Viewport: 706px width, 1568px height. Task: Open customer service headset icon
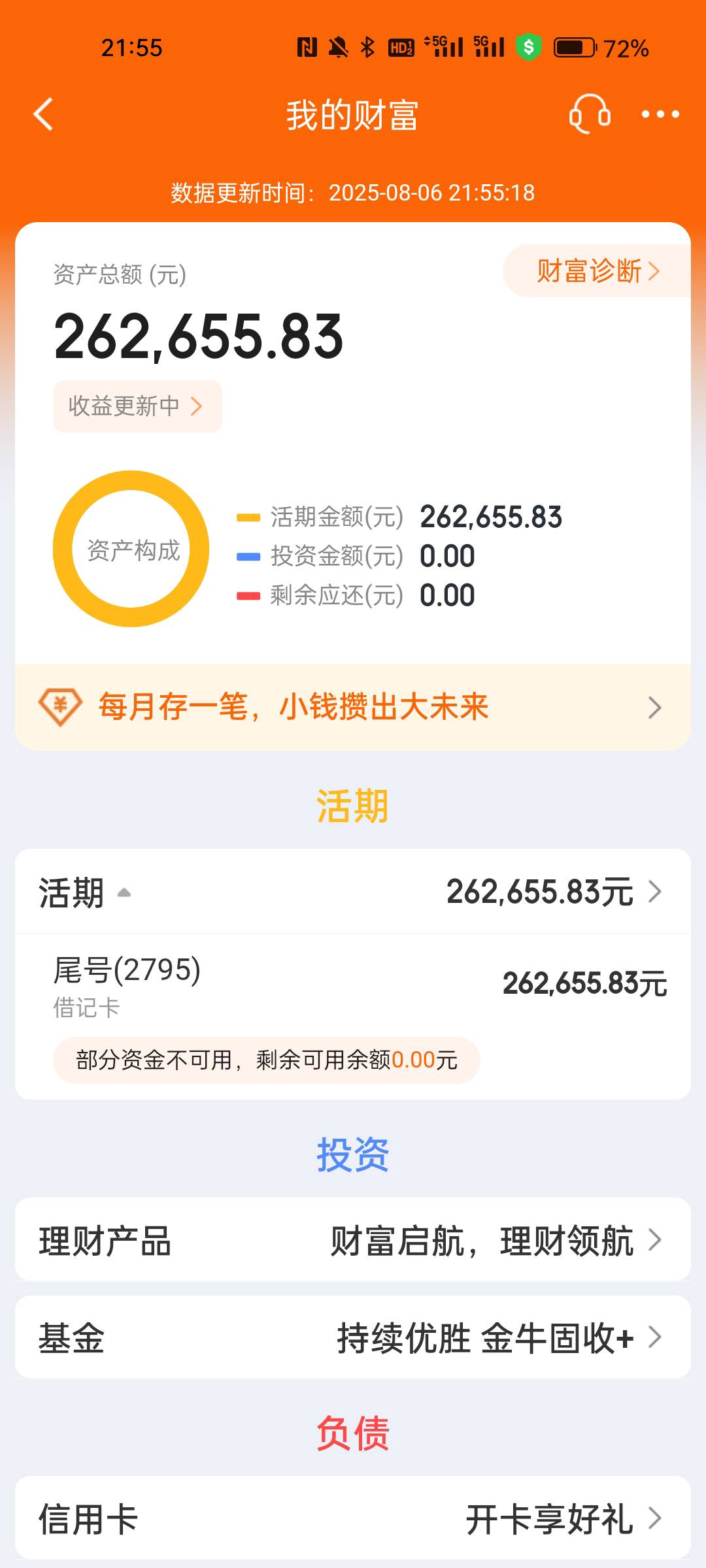click(x=590, y=114)
